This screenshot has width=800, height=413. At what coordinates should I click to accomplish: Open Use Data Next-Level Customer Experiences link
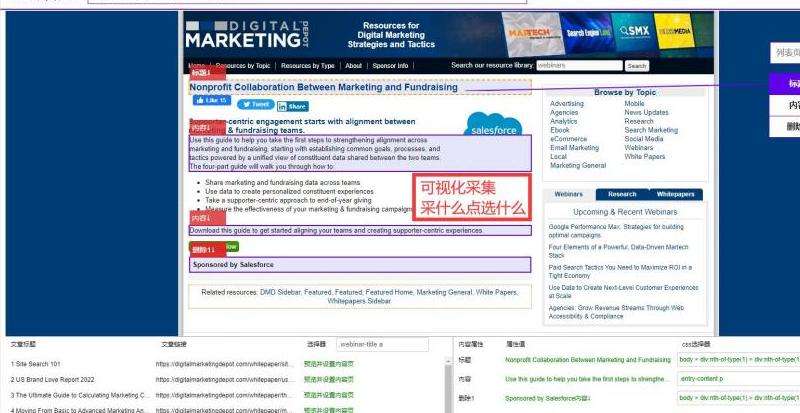(623, 291)
